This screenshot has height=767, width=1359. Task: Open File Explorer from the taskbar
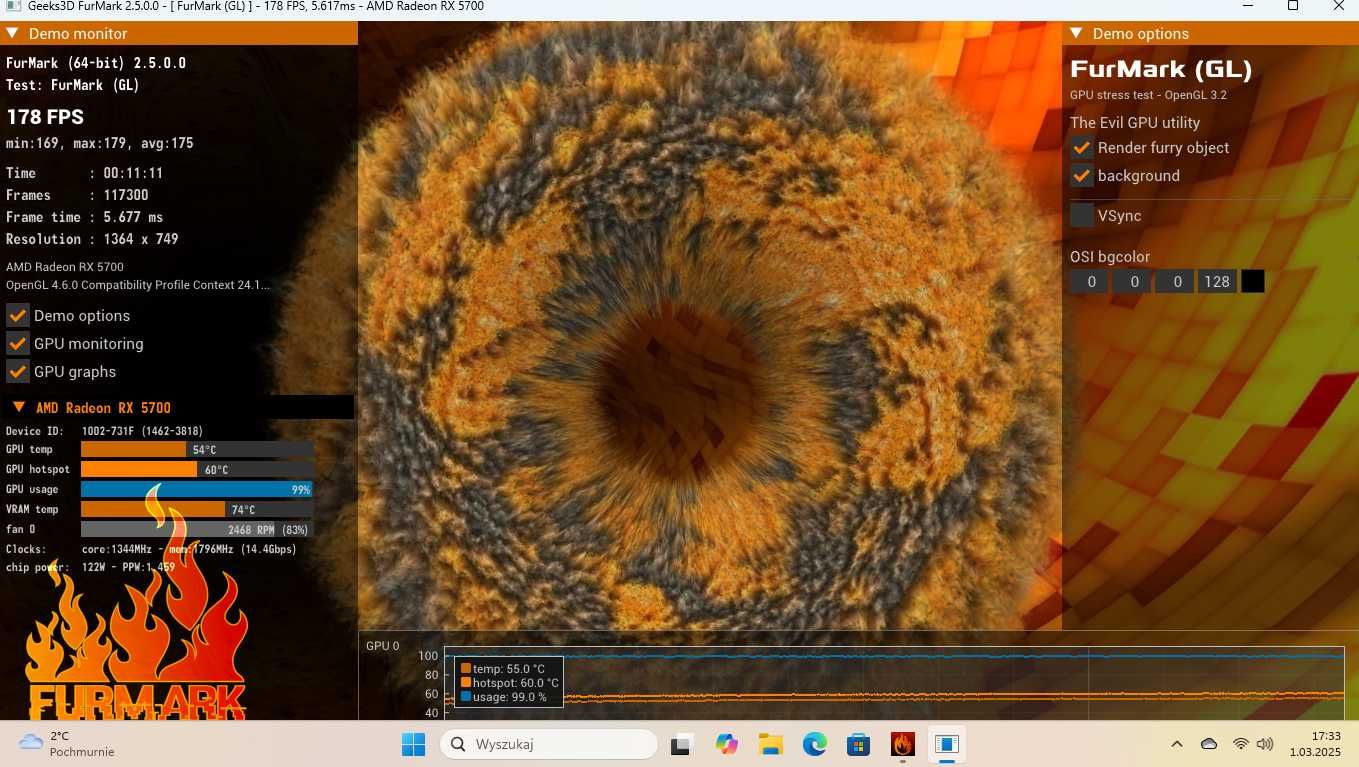[x=770, y=744]
